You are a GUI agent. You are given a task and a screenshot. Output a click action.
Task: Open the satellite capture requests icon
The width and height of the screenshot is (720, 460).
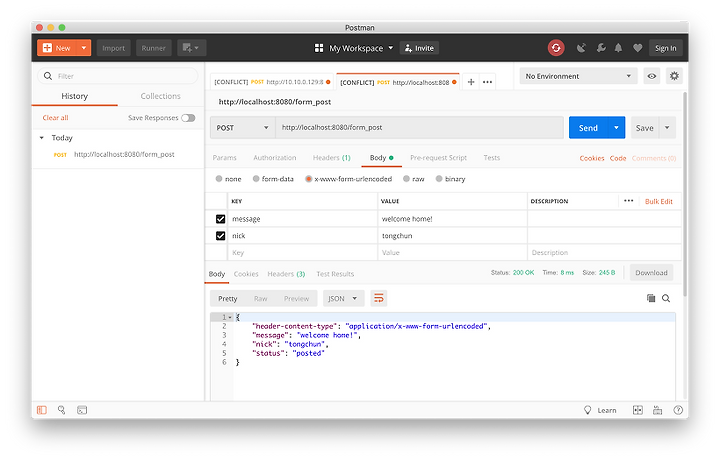pos(581,48)
